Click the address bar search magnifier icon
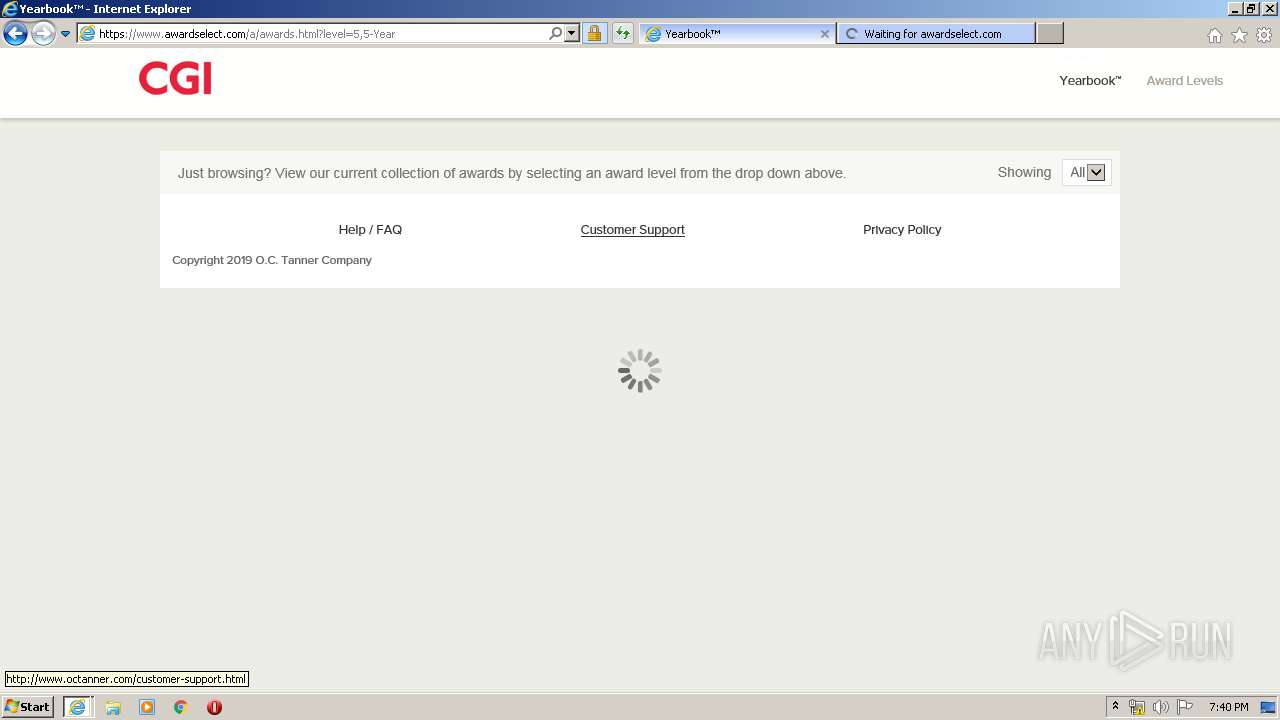The width and height of the screenshot is (1280, 720). 555,34
